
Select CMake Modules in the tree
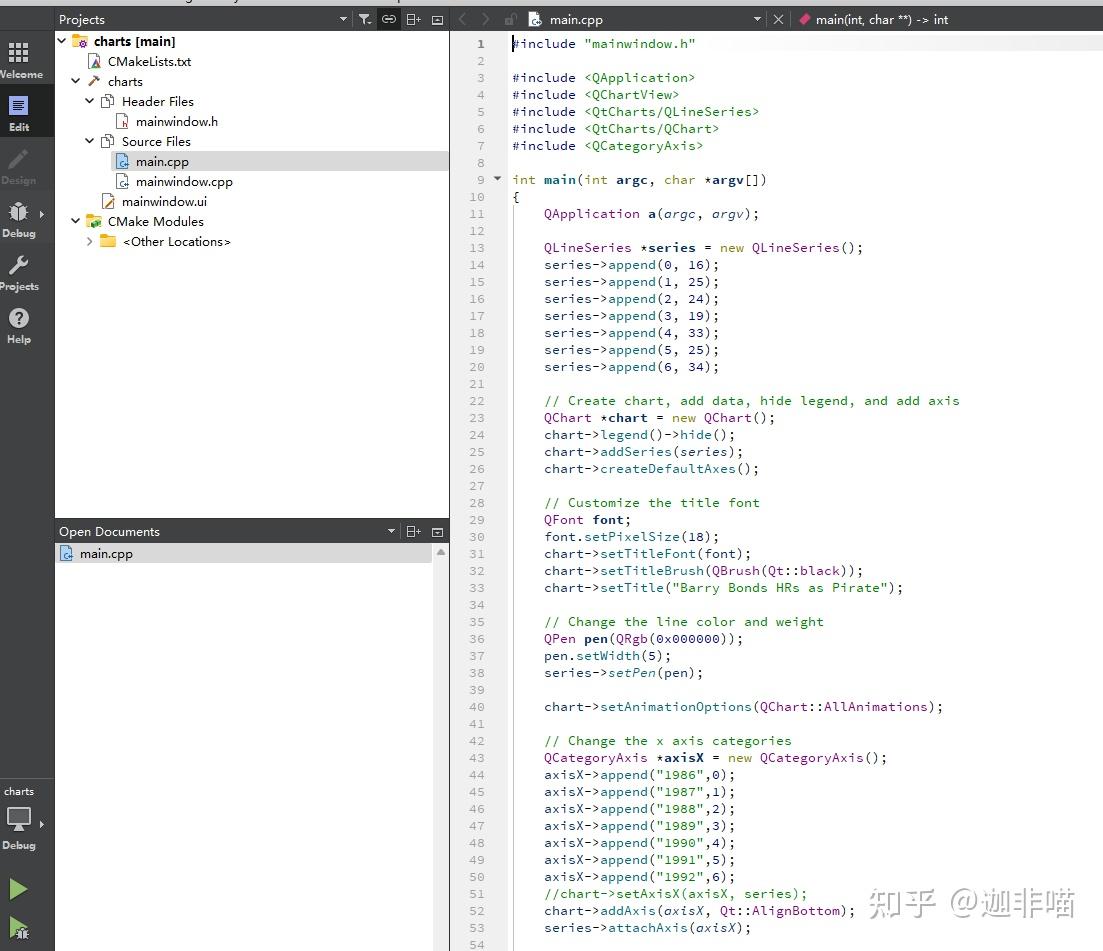tap(155, 222)
